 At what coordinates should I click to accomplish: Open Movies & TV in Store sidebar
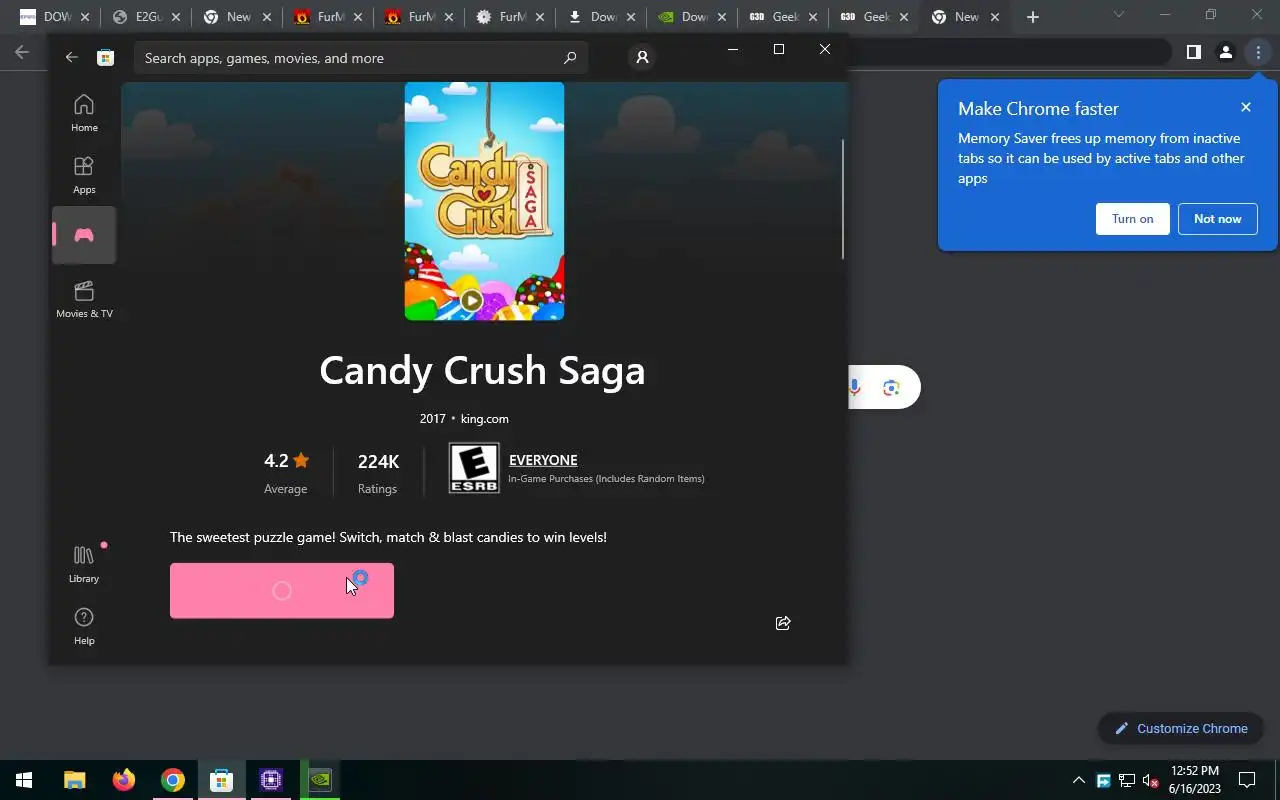click(x=84, y=299)
